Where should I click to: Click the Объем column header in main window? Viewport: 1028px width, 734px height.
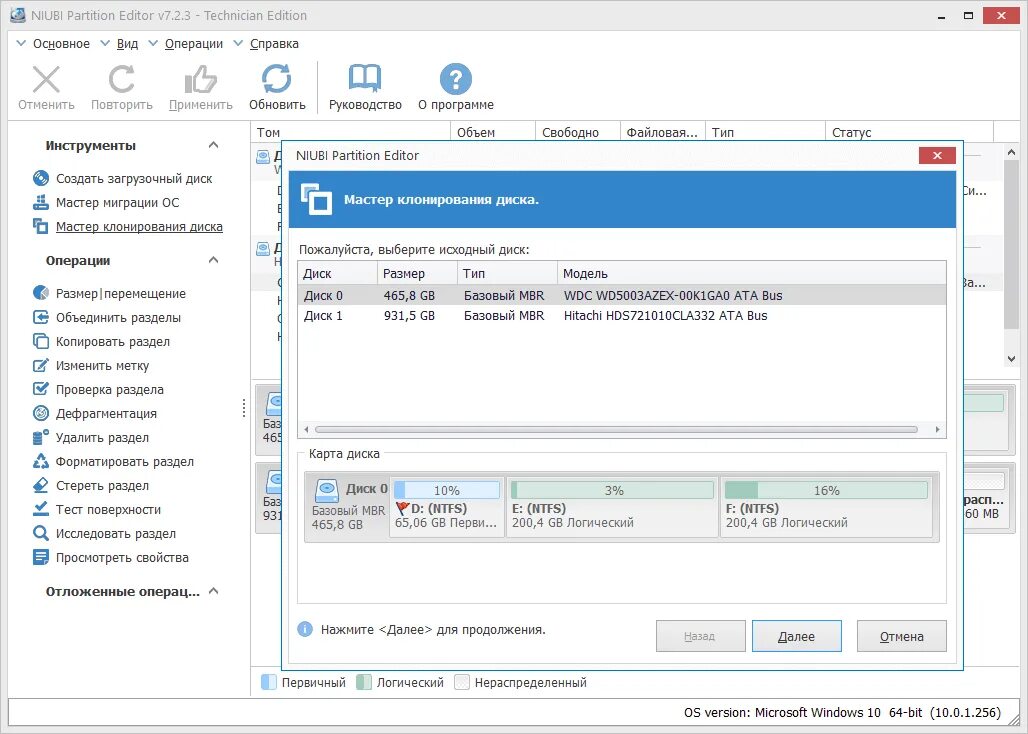click(493, 132)
